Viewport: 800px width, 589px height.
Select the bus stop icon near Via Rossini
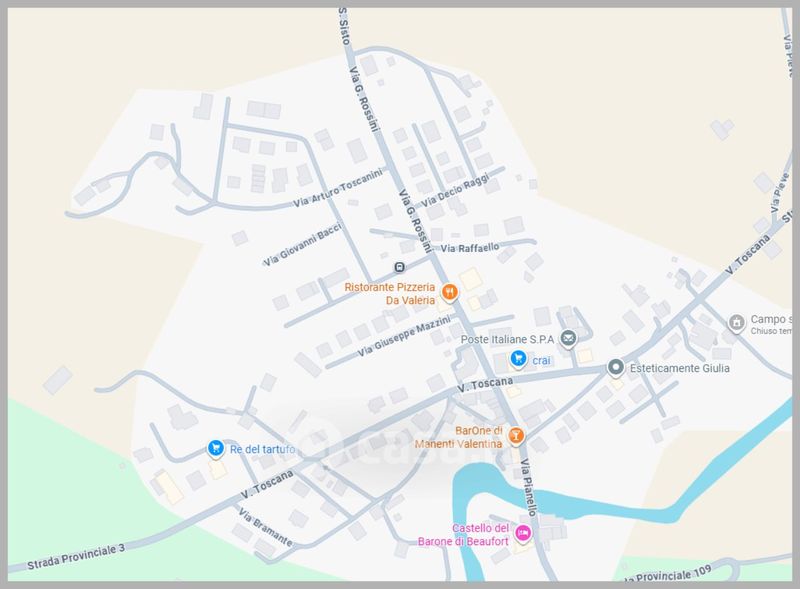399,267
